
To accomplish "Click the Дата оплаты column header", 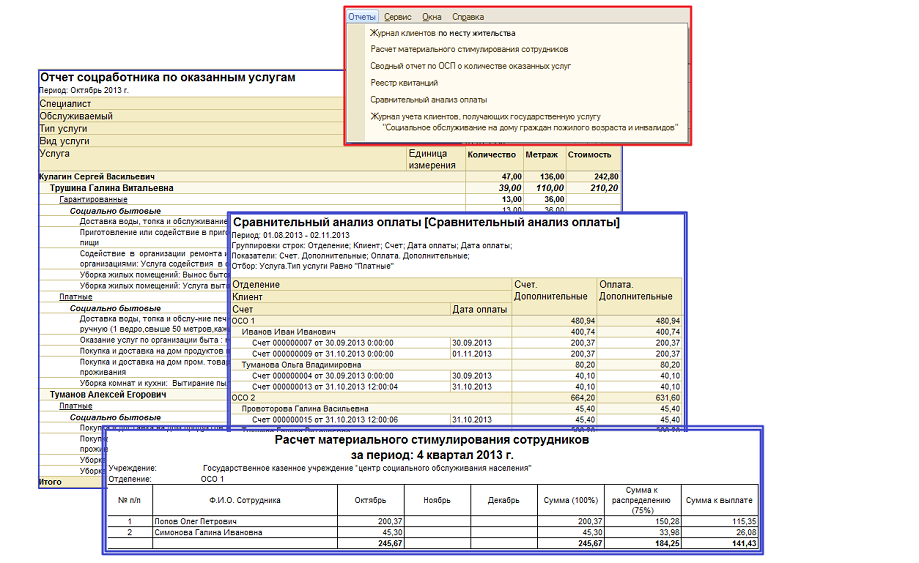I will (x=479, y=309).
